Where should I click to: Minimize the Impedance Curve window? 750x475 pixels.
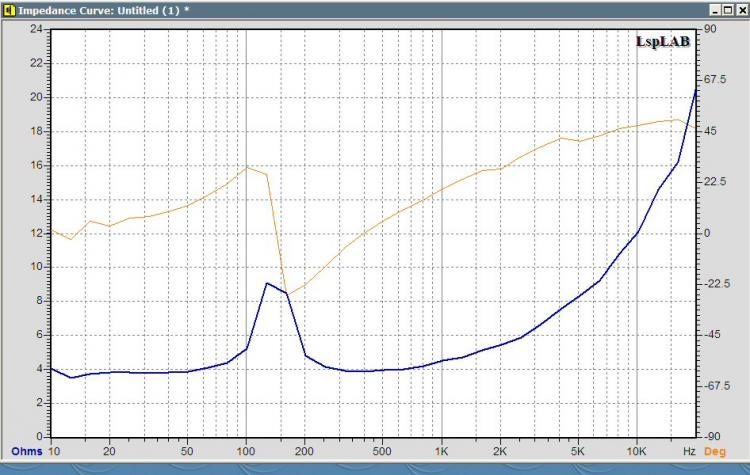pyautogui.click(x=715, y=10)
